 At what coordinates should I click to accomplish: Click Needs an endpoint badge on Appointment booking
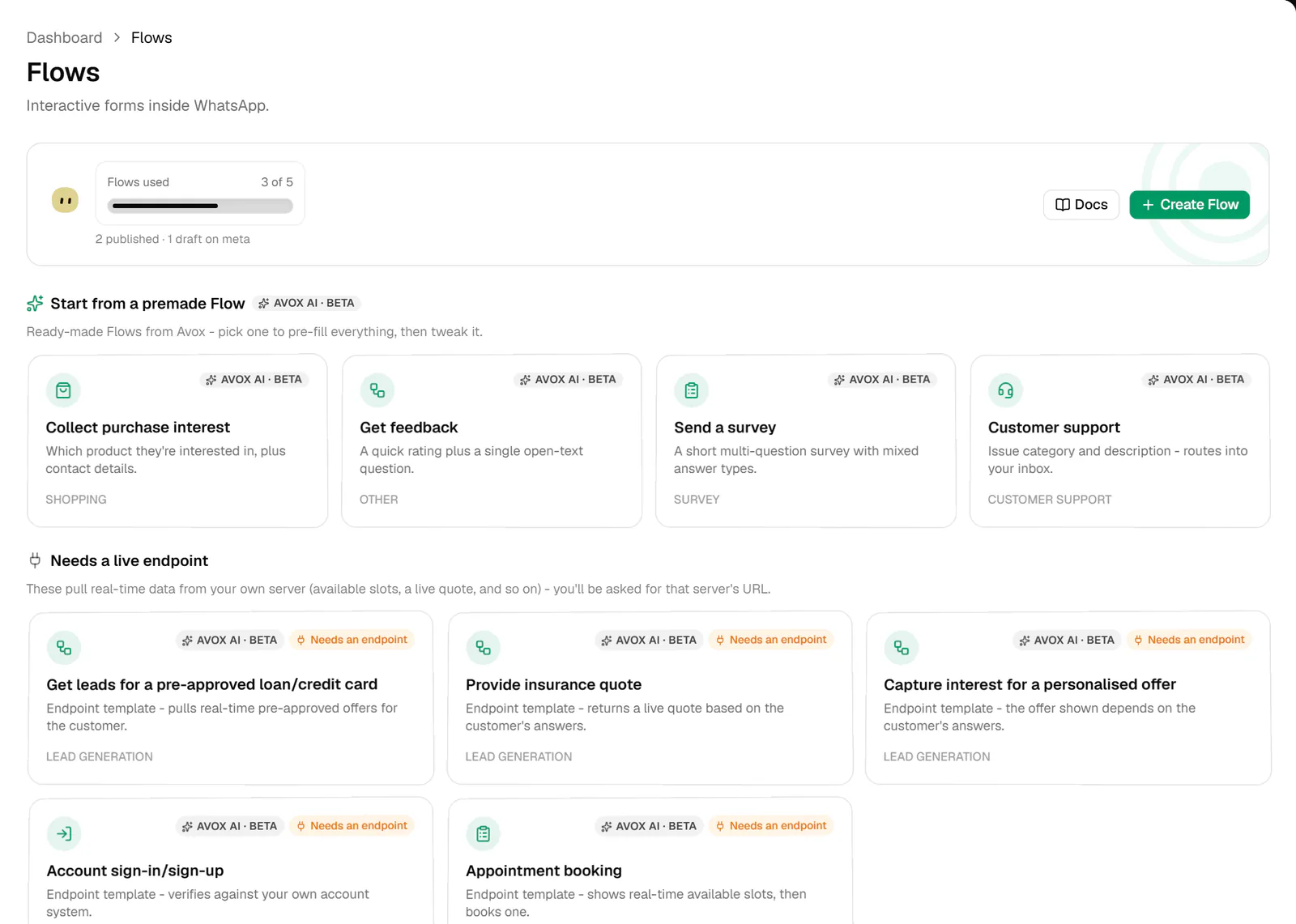[771, 826]
